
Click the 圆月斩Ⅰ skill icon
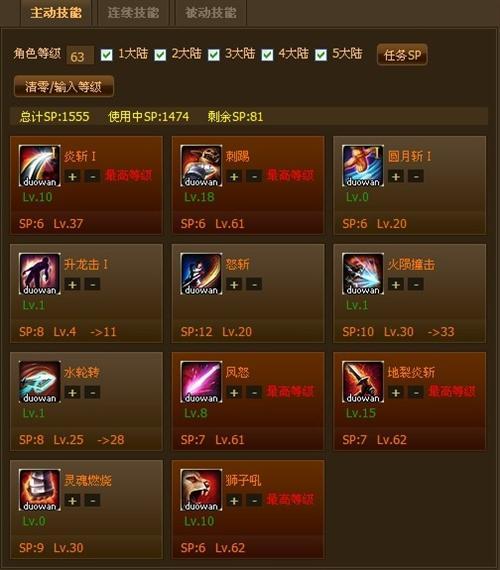coord(363,166)
